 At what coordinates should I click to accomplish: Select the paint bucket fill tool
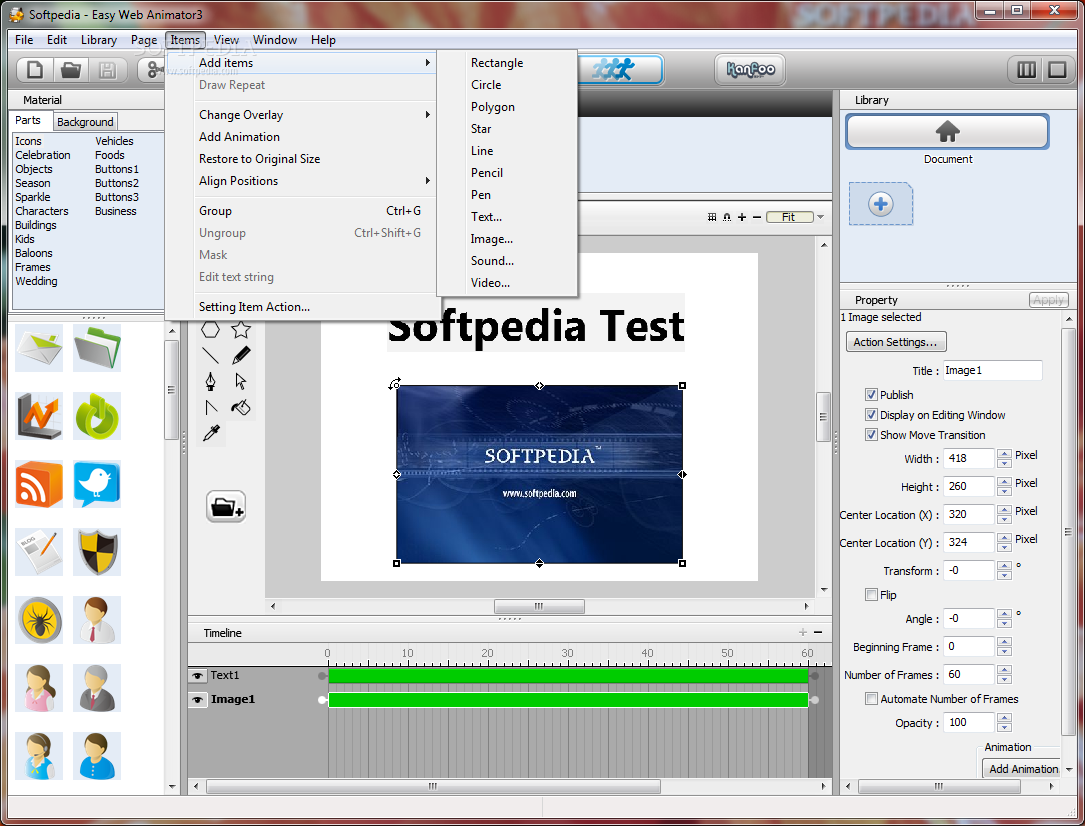coord(241,407)
